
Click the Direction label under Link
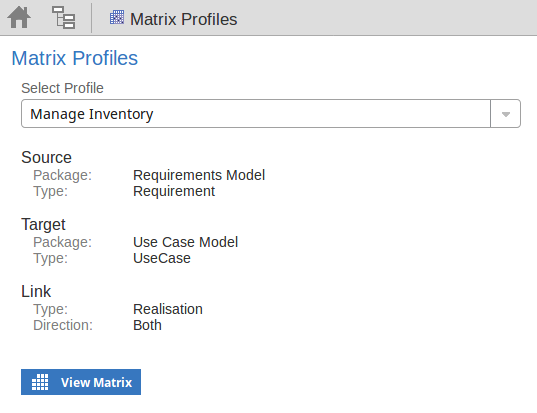point(63,325)
